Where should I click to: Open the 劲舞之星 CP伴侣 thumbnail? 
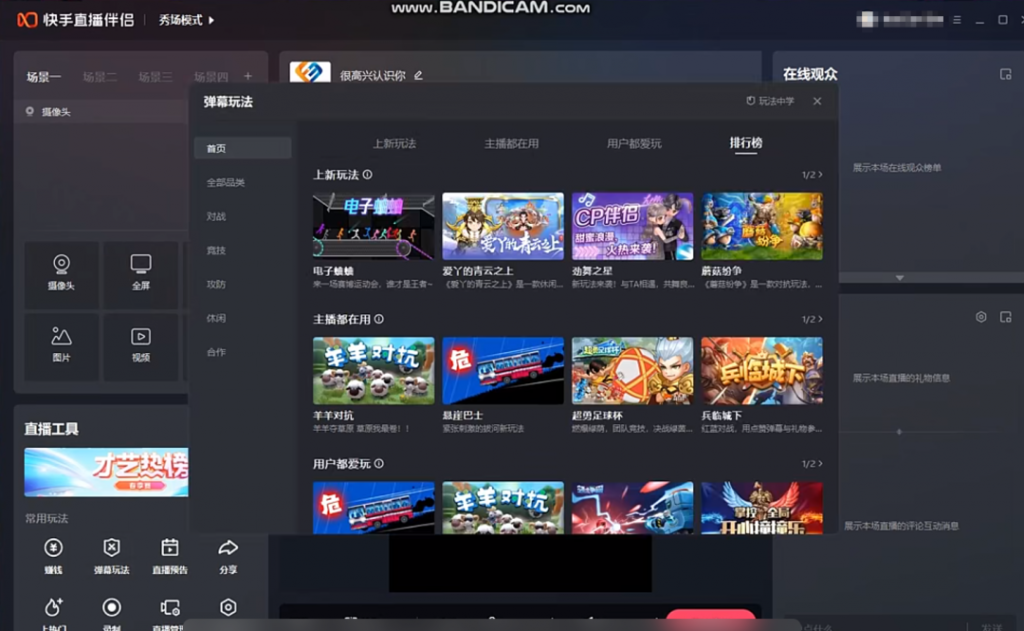click(632, 226)
